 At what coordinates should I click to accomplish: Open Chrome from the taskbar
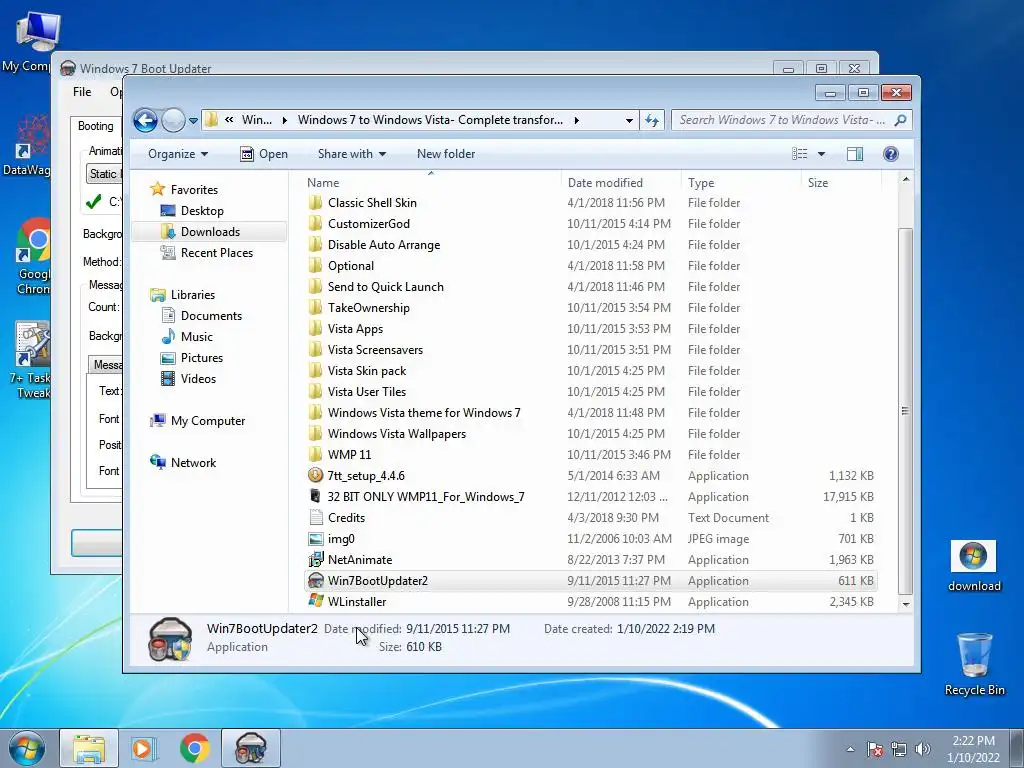(x=195, y=748)
